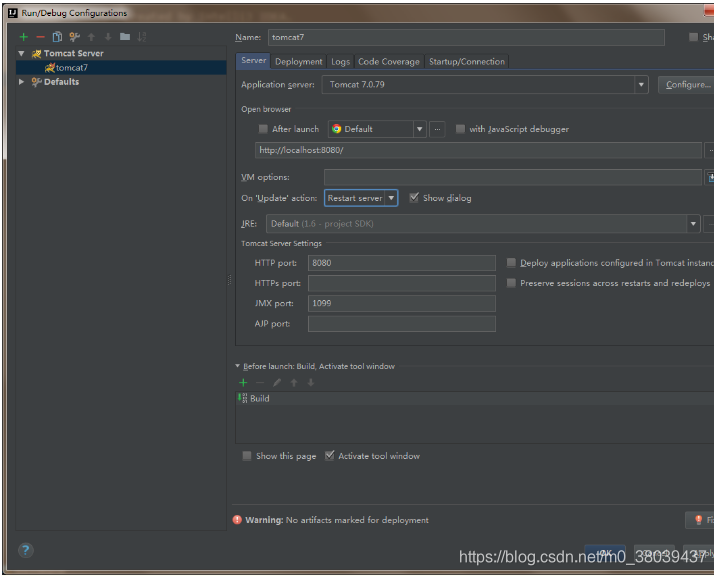Click the AJP port field
The image size is (717, 576).
point(401,324)
